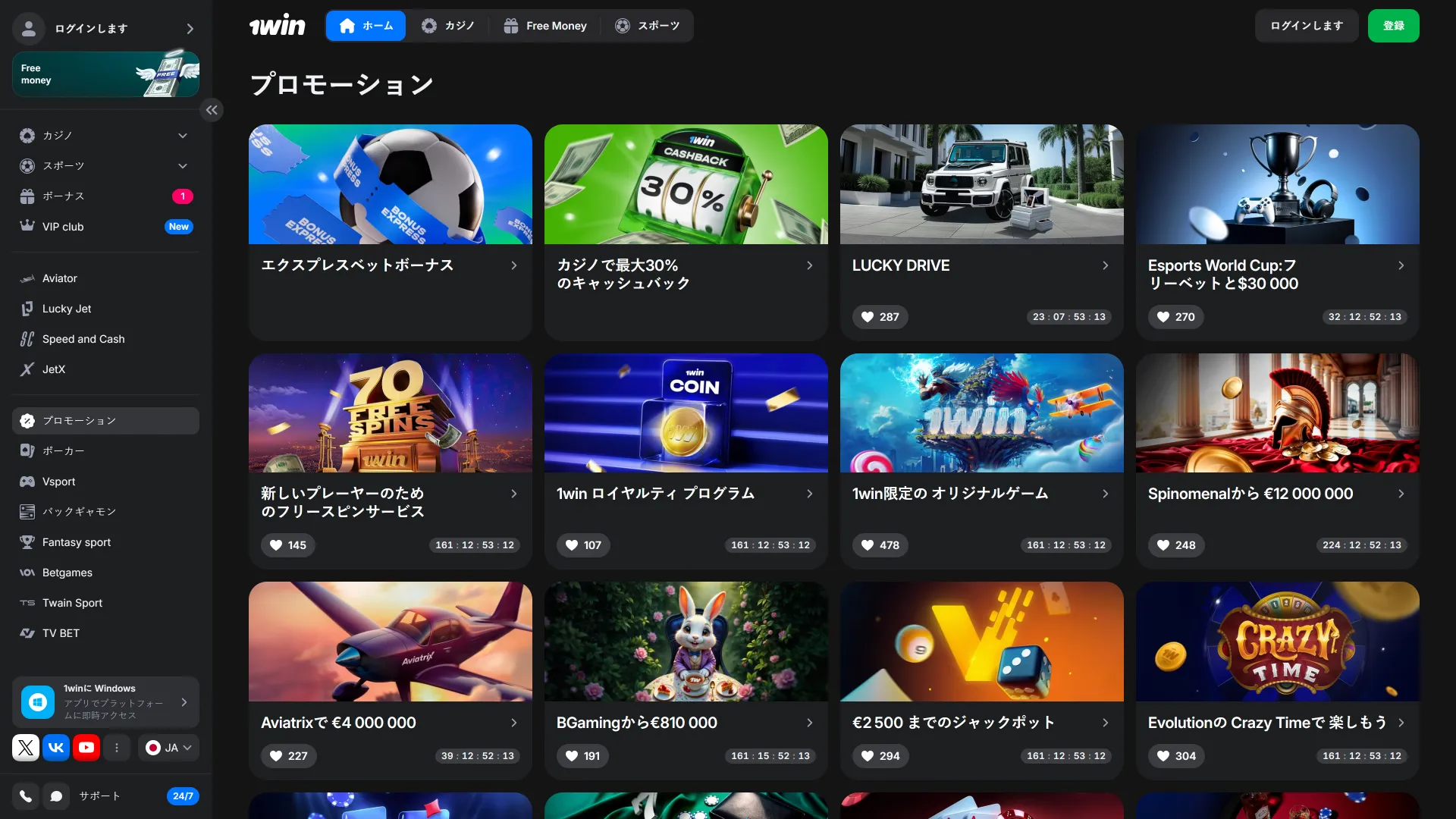The image size is (1456, 819).
Task: Click the 1win logo
Action: pos(277,26)
